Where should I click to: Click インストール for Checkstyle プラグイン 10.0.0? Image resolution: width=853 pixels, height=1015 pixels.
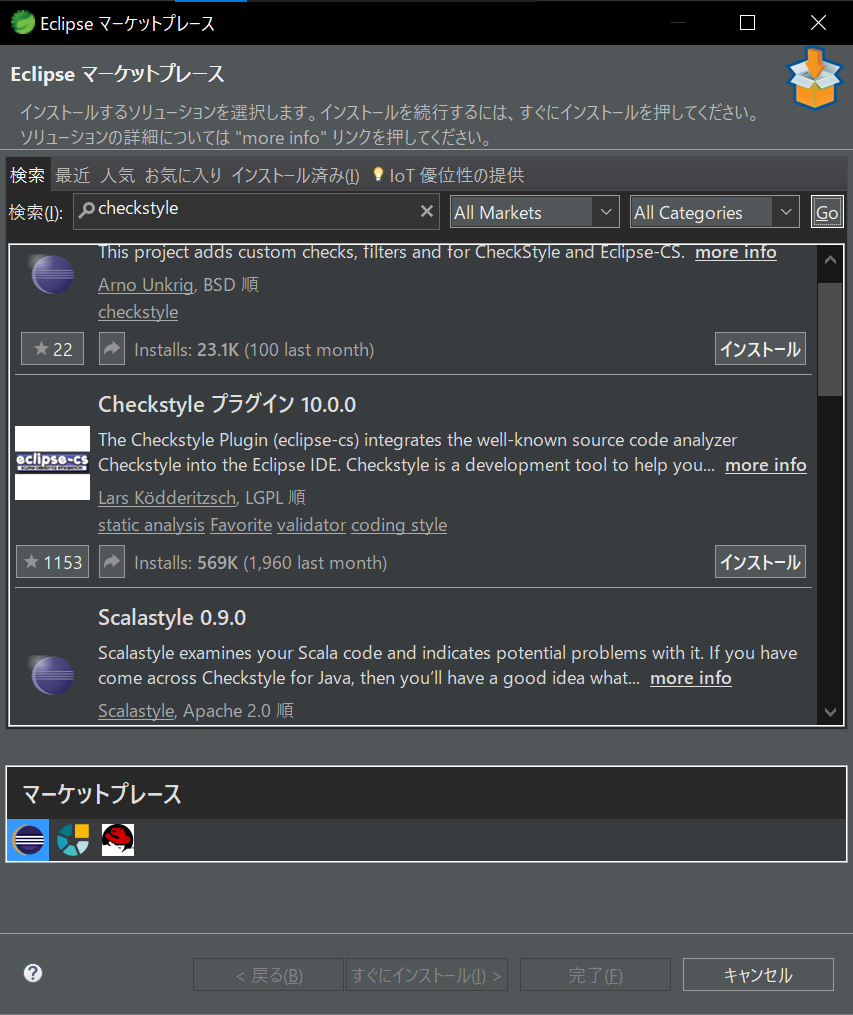pyautogui.click(x=758, y=561)
